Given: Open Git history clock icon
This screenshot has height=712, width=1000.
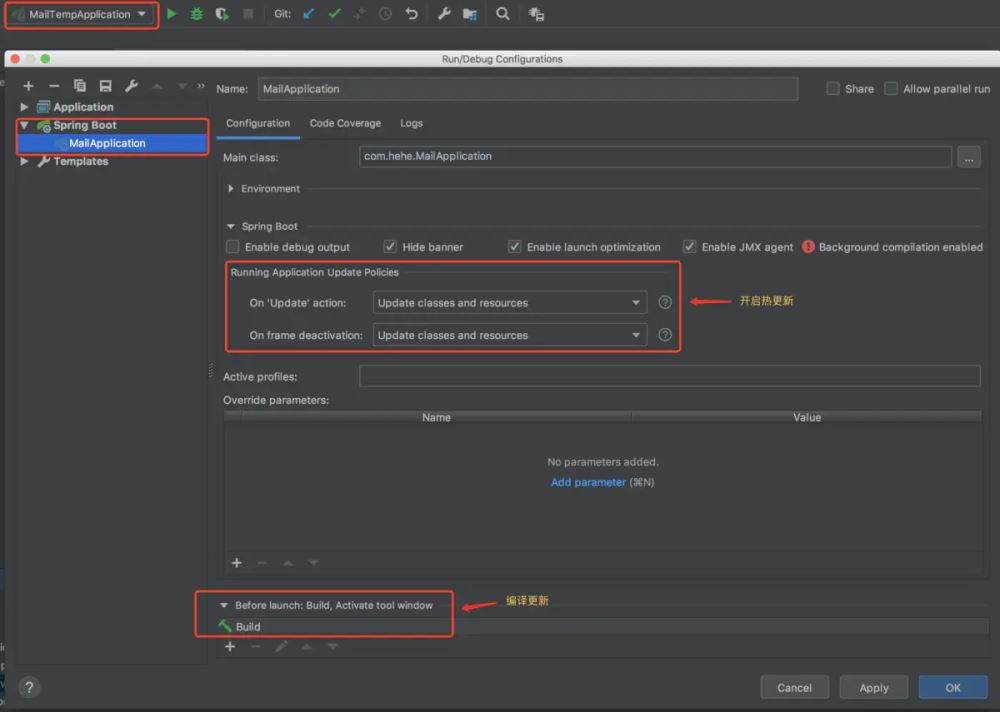Looking at the screenshot, I should click(385, 13).
